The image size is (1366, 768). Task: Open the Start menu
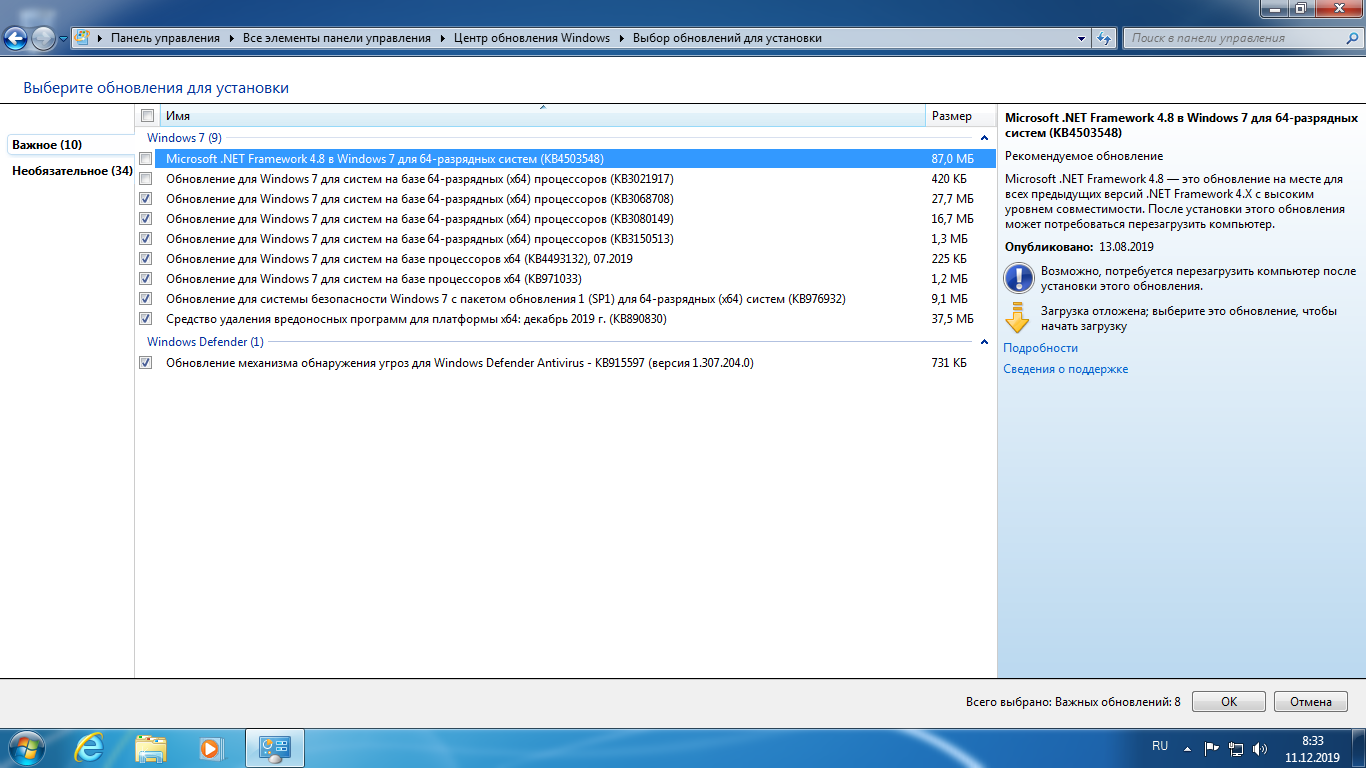[x=26, y=748]
